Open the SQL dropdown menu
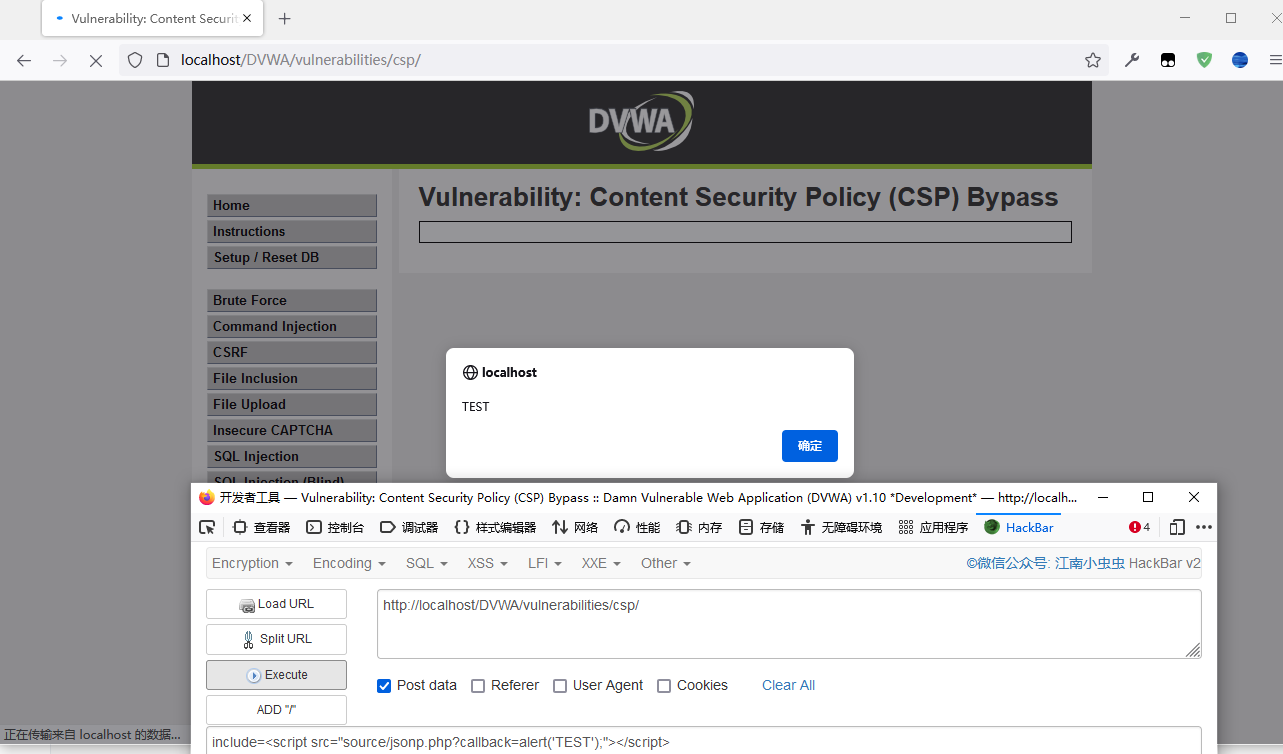This screenshot has height=754, width=1283. (427, 563)
